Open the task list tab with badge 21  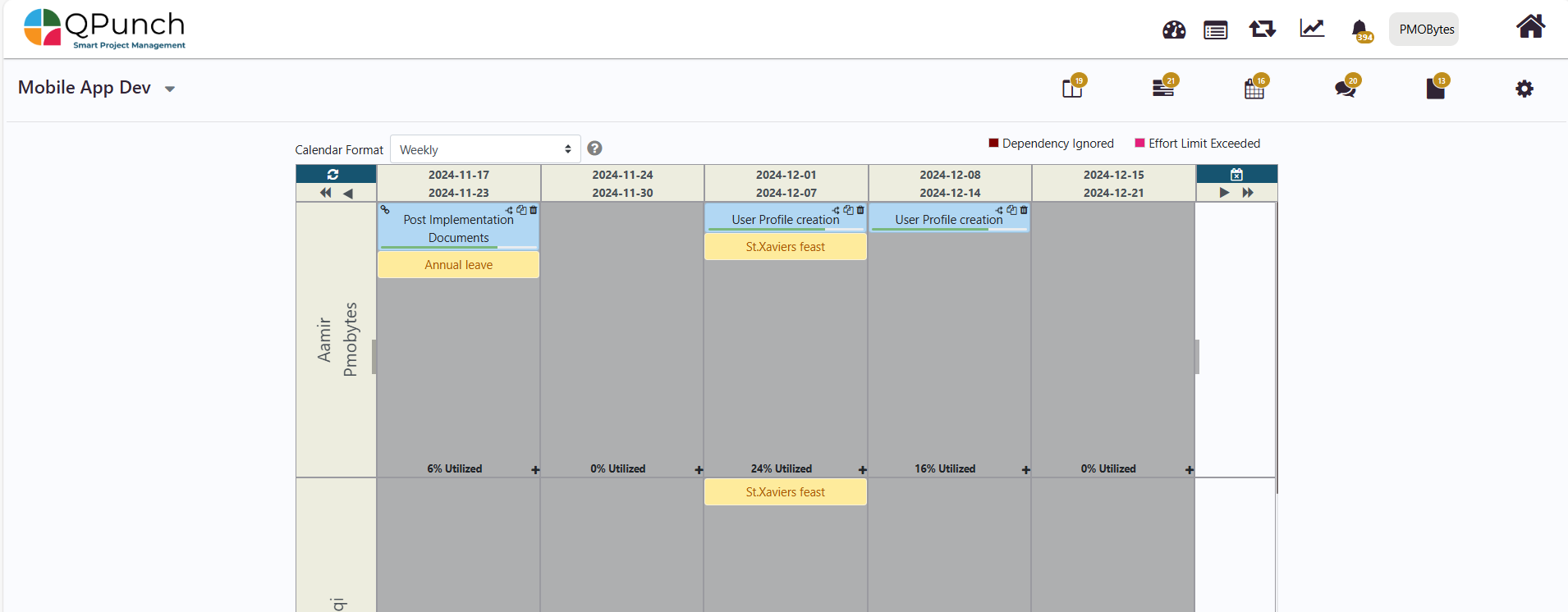(1162, 88)
